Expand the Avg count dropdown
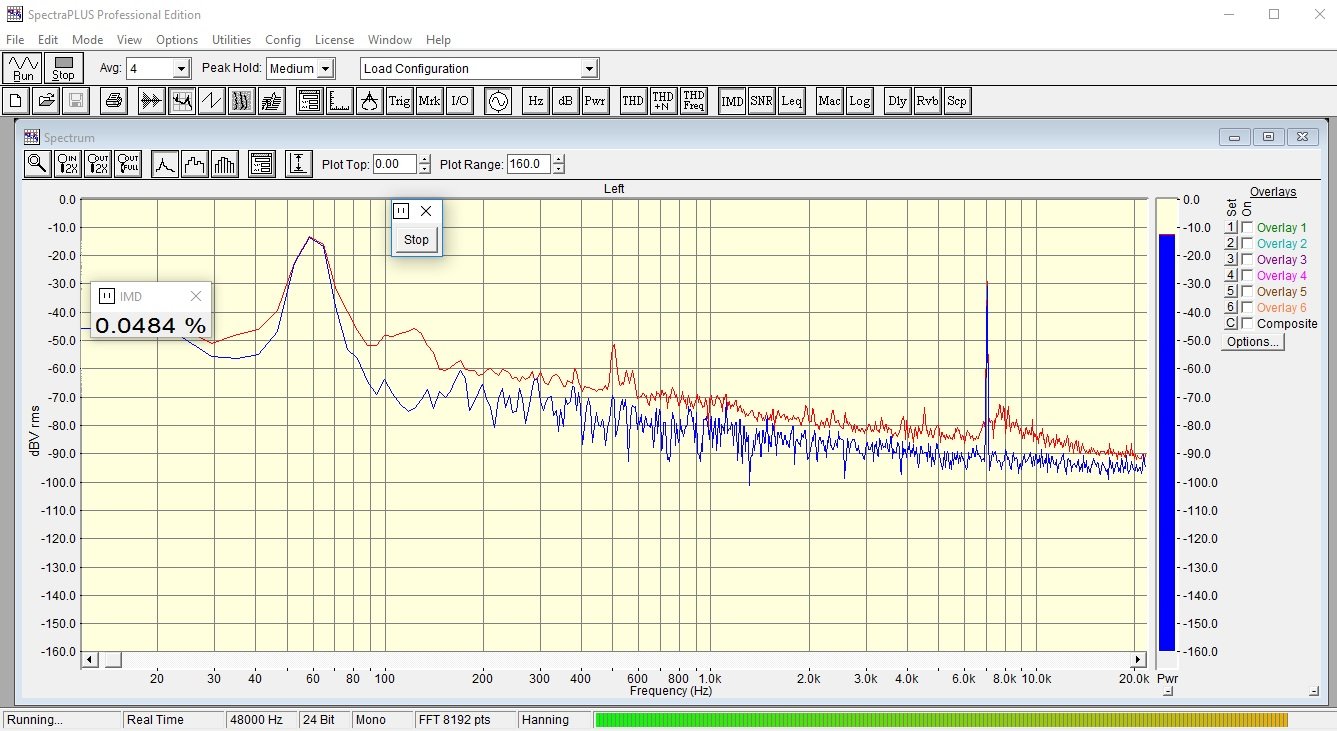Image resolution: width=1337 pixels, height=731 pixels. pyautogui.click(x=181, y=69)
